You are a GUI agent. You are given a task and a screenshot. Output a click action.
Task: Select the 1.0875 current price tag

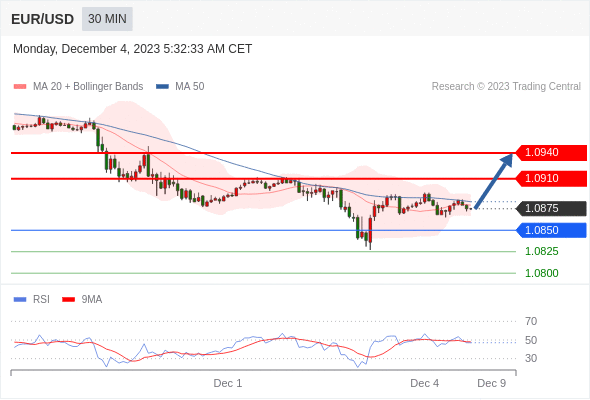(x=551, y=208)
